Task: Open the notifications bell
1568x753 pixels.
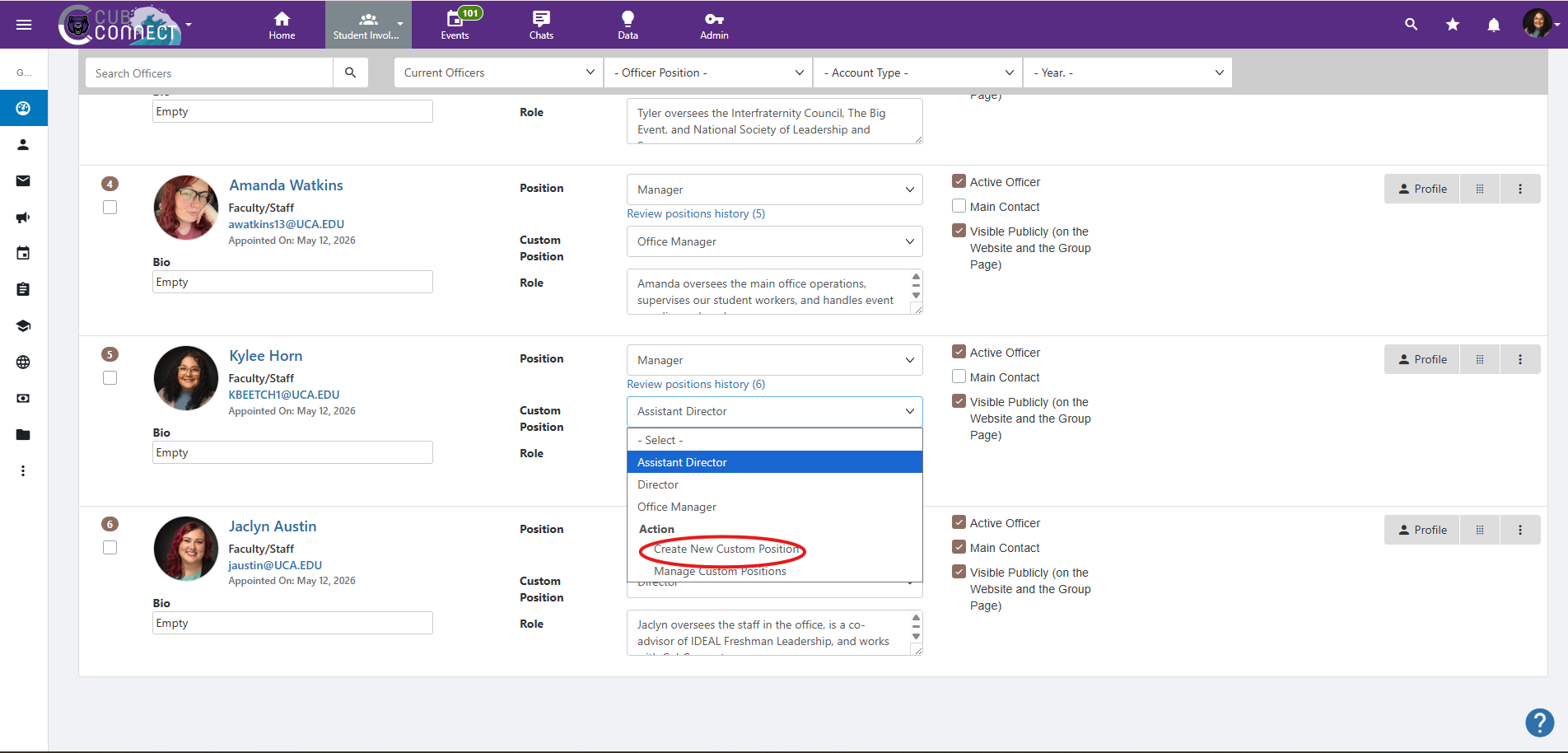Action: (1494, 25)
